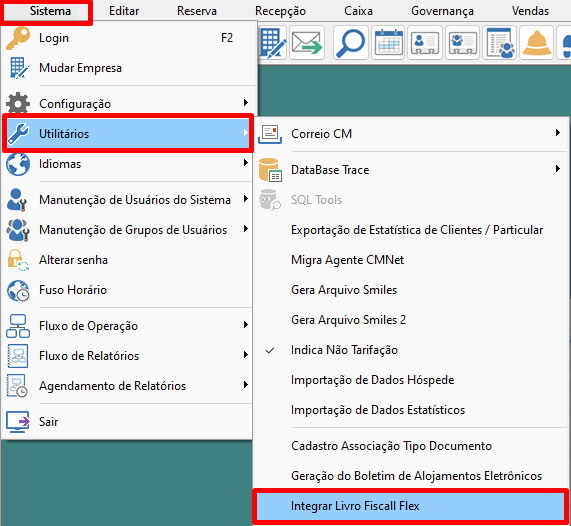
Task: Click the bell toolbar icon
Action: 537,43
